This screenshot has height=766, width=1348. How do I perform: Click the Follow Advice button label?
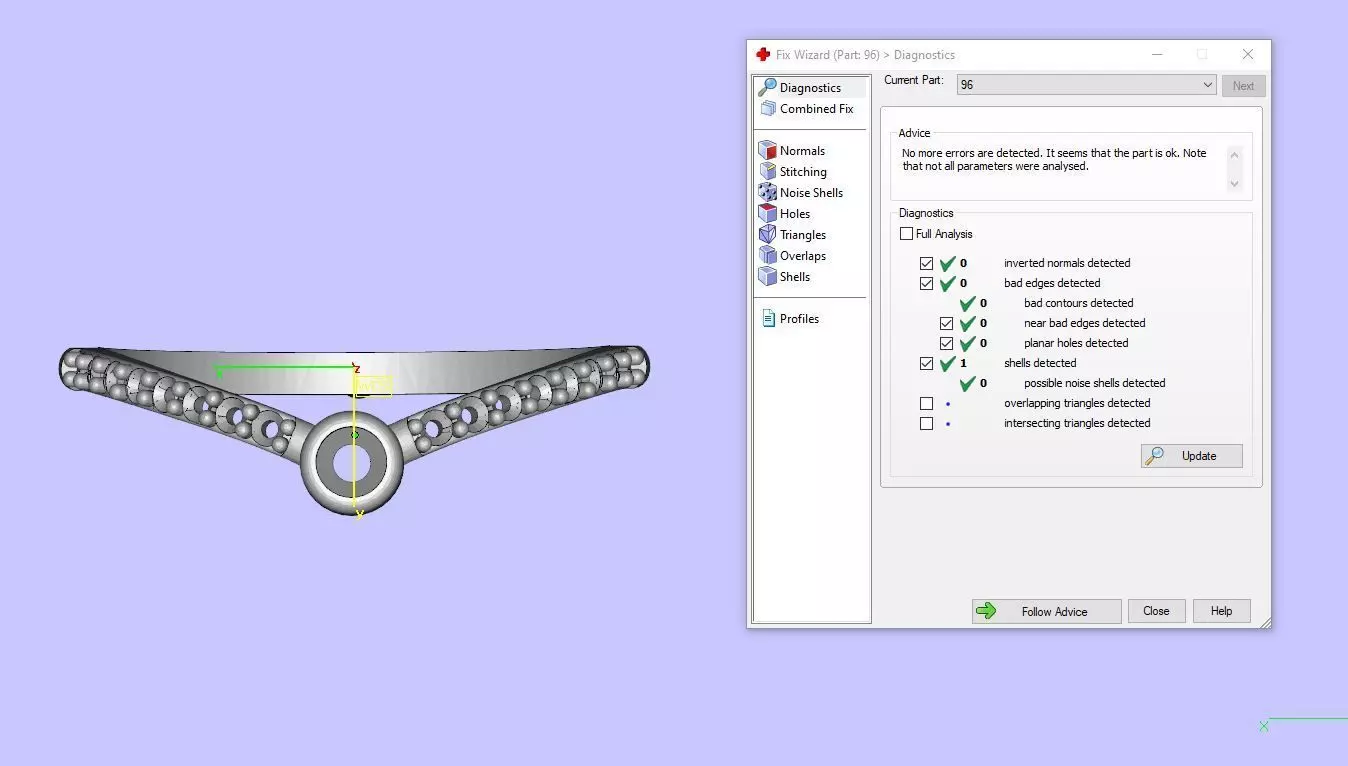coord(1054,612)
